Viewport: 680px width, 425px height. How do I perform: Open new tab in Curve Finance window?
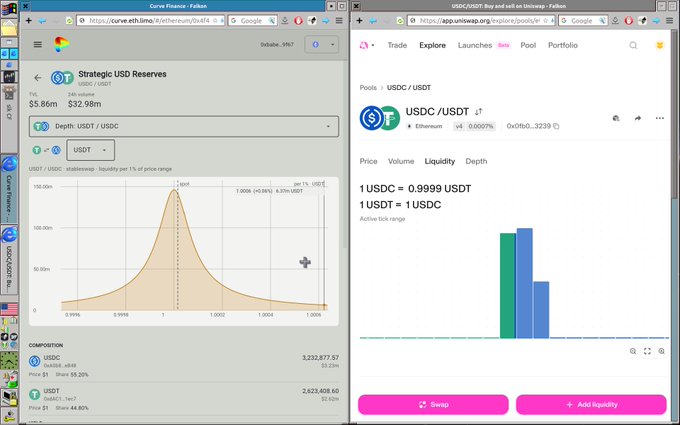(x=29, y=20)
